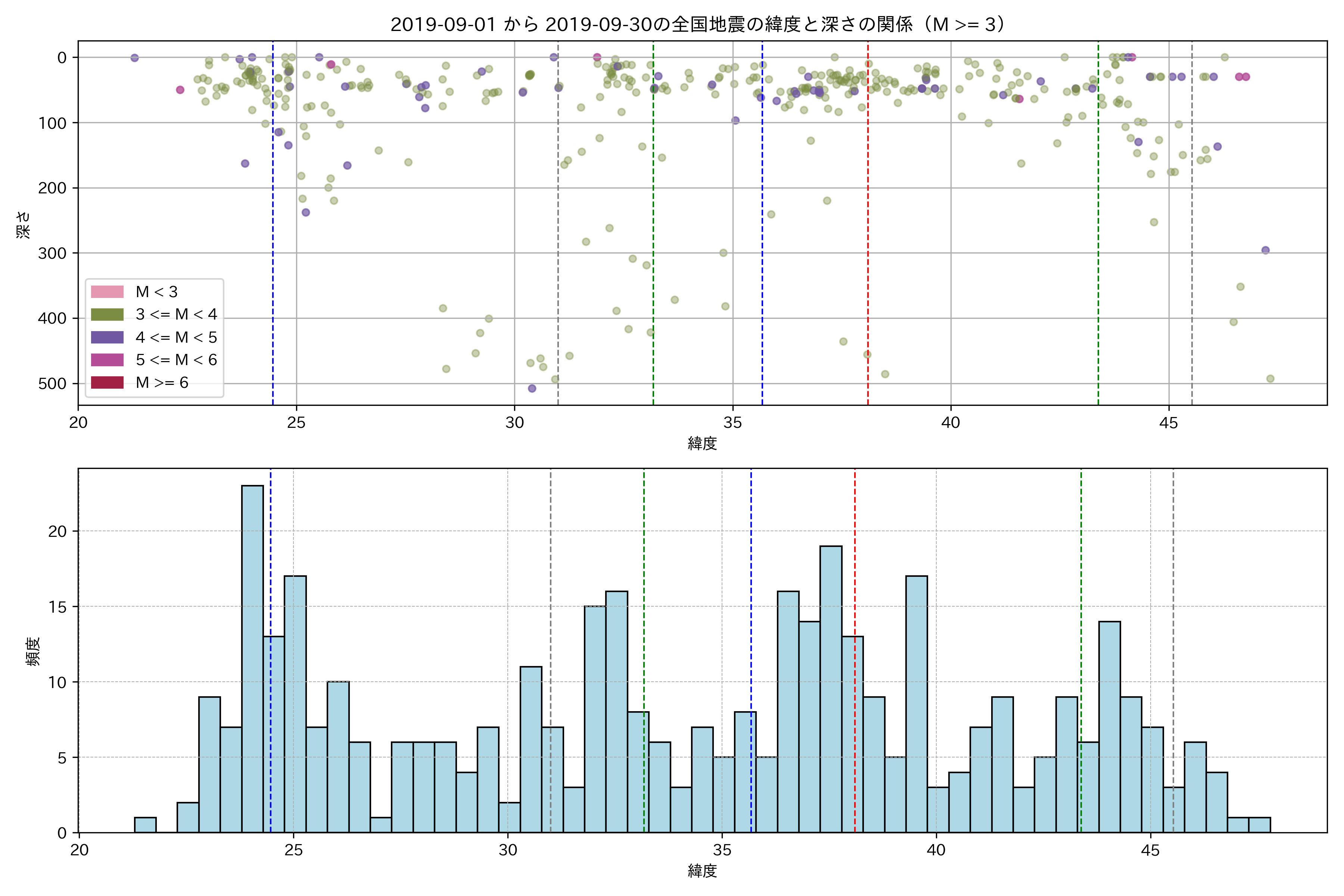Screen dimensions: 1344x896
Task: Click the 頻度 y-axis label
Action: (32, 651)
